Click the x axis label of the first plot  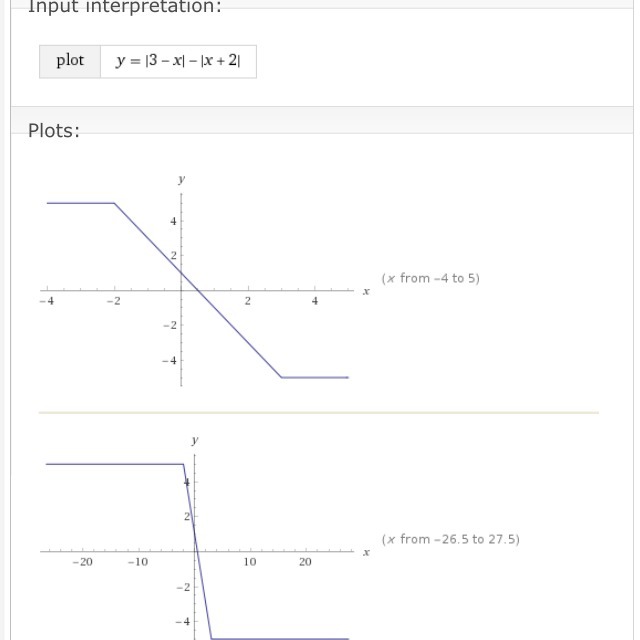pos(366,291)
